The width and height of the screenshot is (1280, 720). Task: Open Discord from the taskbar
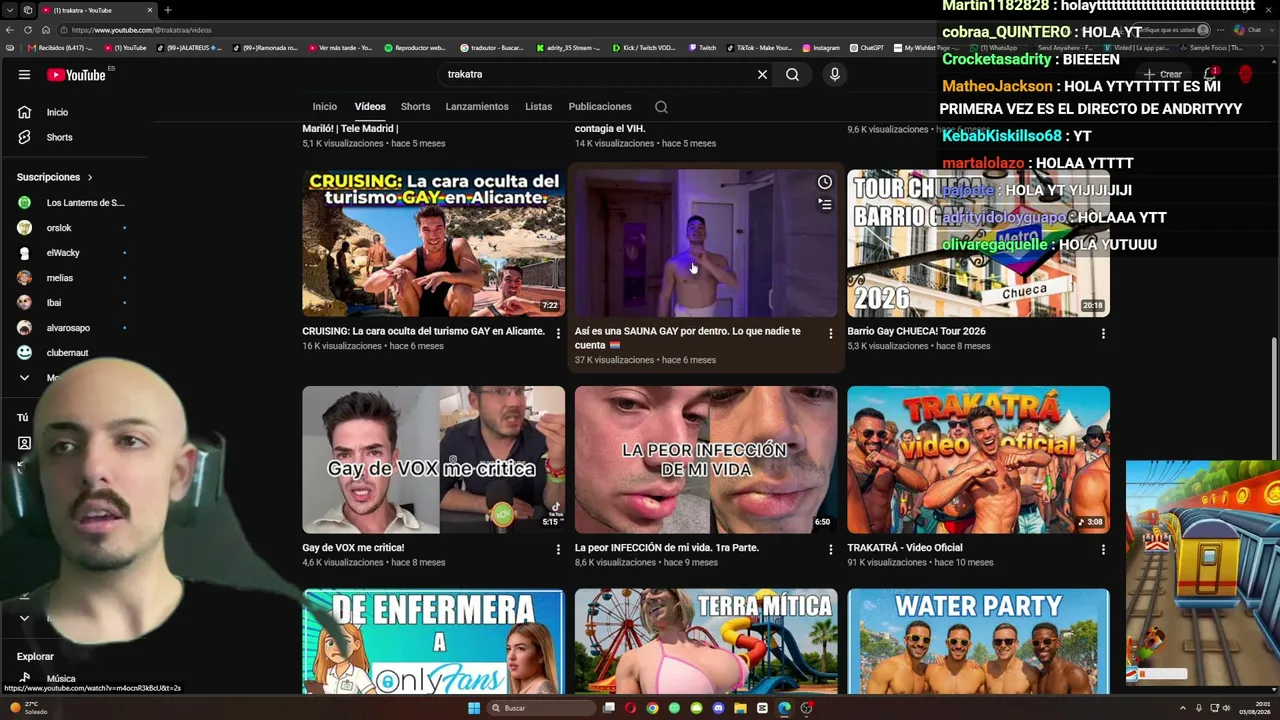click(718, 708)
